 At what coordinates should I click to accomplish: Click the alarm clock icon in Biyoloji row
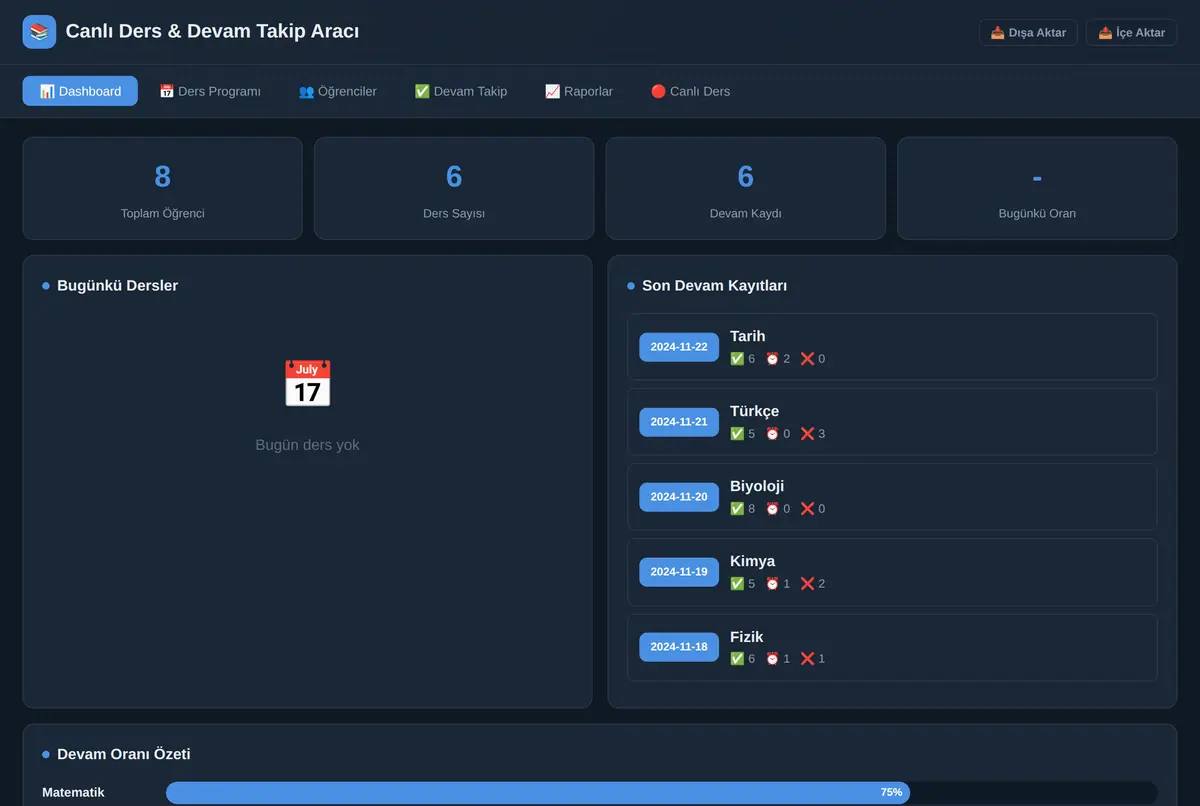[x=772, y=509]
